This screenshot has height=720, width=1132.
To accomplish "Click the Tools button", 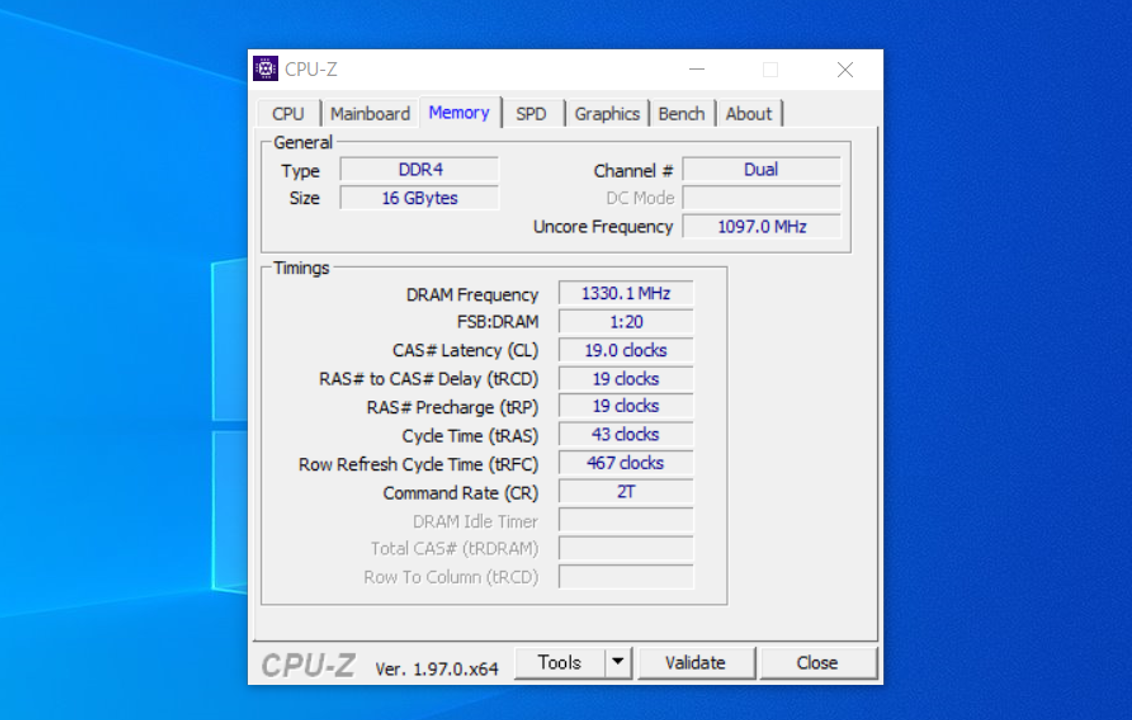I will click(560, 663).
